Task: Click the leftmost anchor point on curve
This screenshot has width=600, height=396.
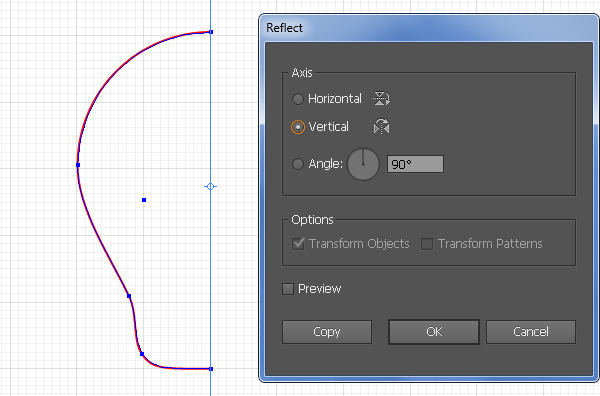Action: (78, 165)
